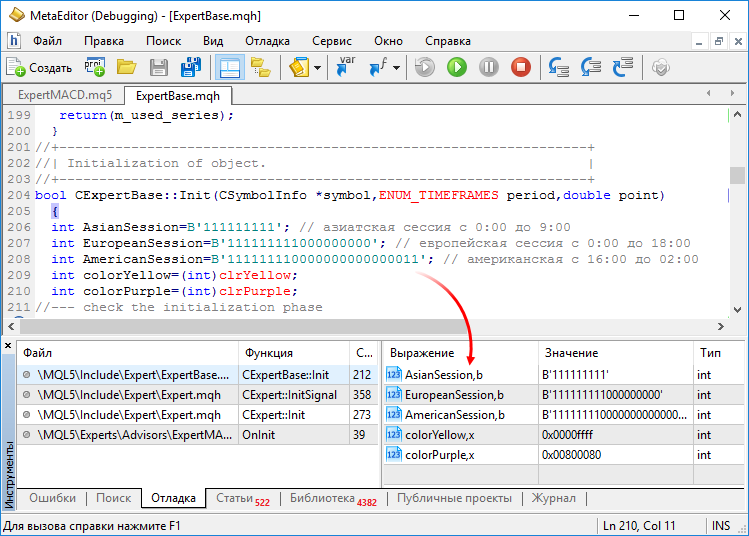Viewport: 749px width, 536px height.
Task: Select call stack row CExpertBase::Init
Action: coord(197,375)
